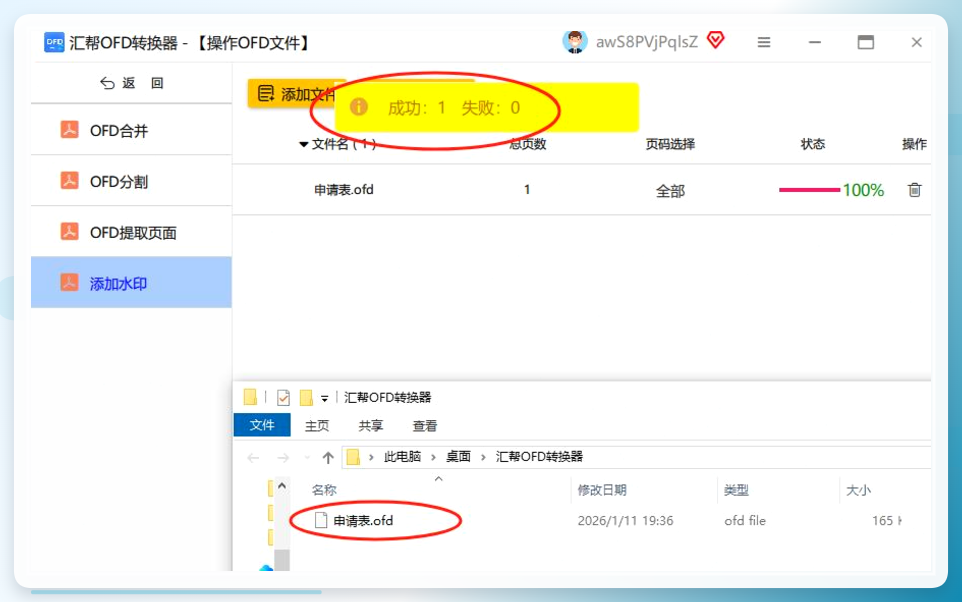Click the Explorer nav pane scroll up arrow
Viewport: 962px width, 602px height.
[282, 486]
